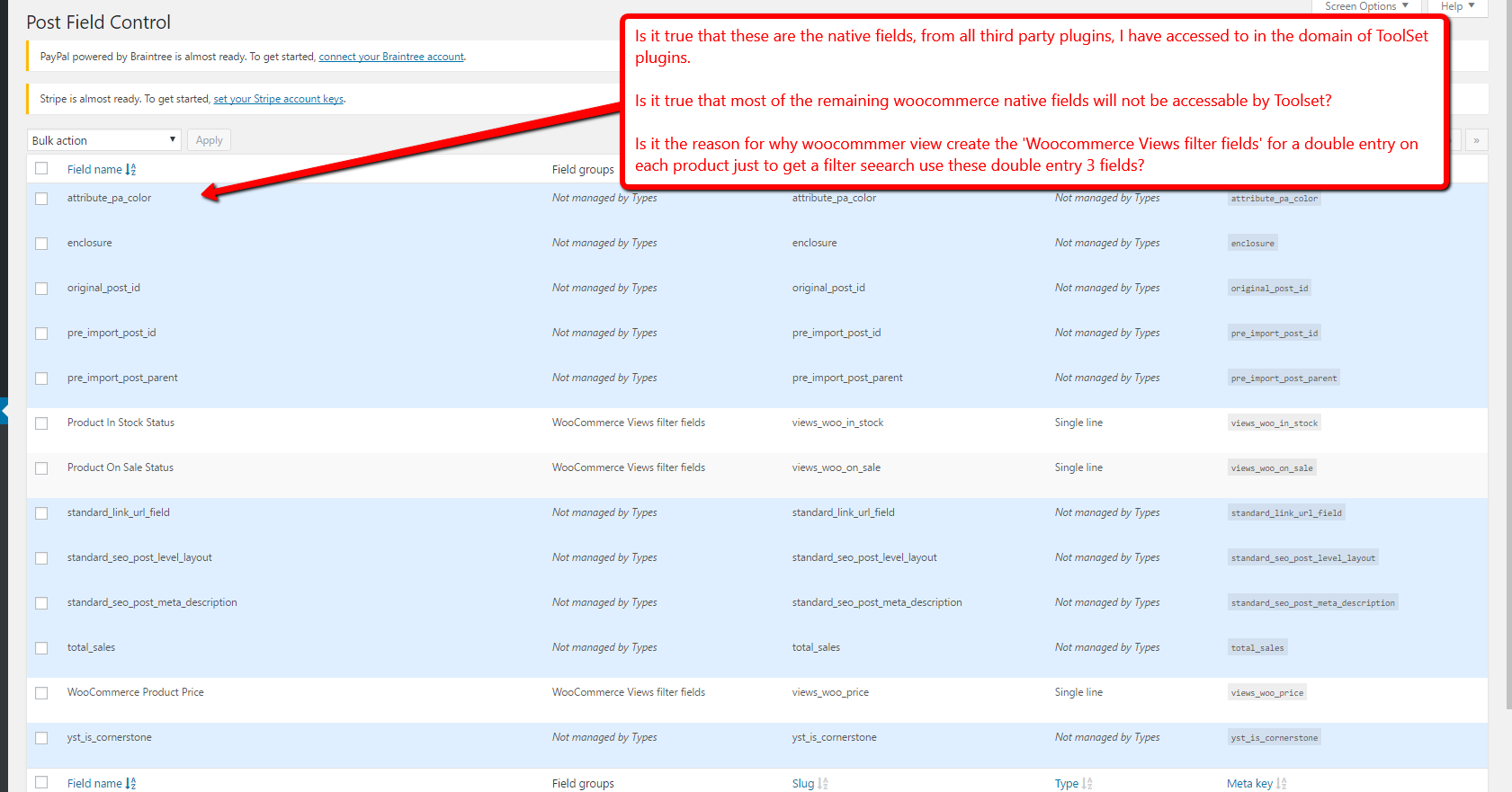Open connect your Braintree account link

[391, 57]
